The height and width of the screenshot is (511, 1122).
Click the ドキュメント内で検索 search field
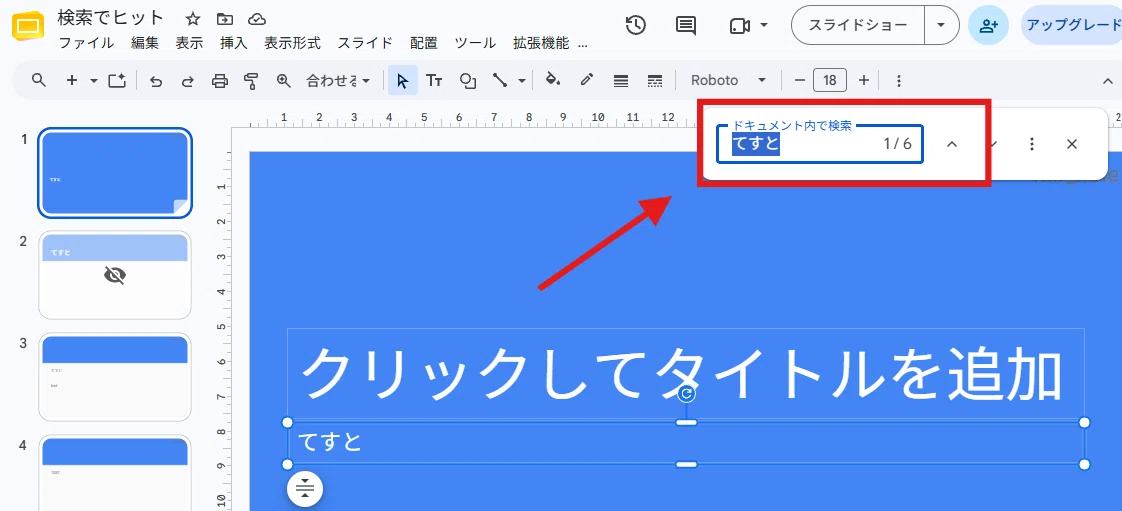click(820, 144)
